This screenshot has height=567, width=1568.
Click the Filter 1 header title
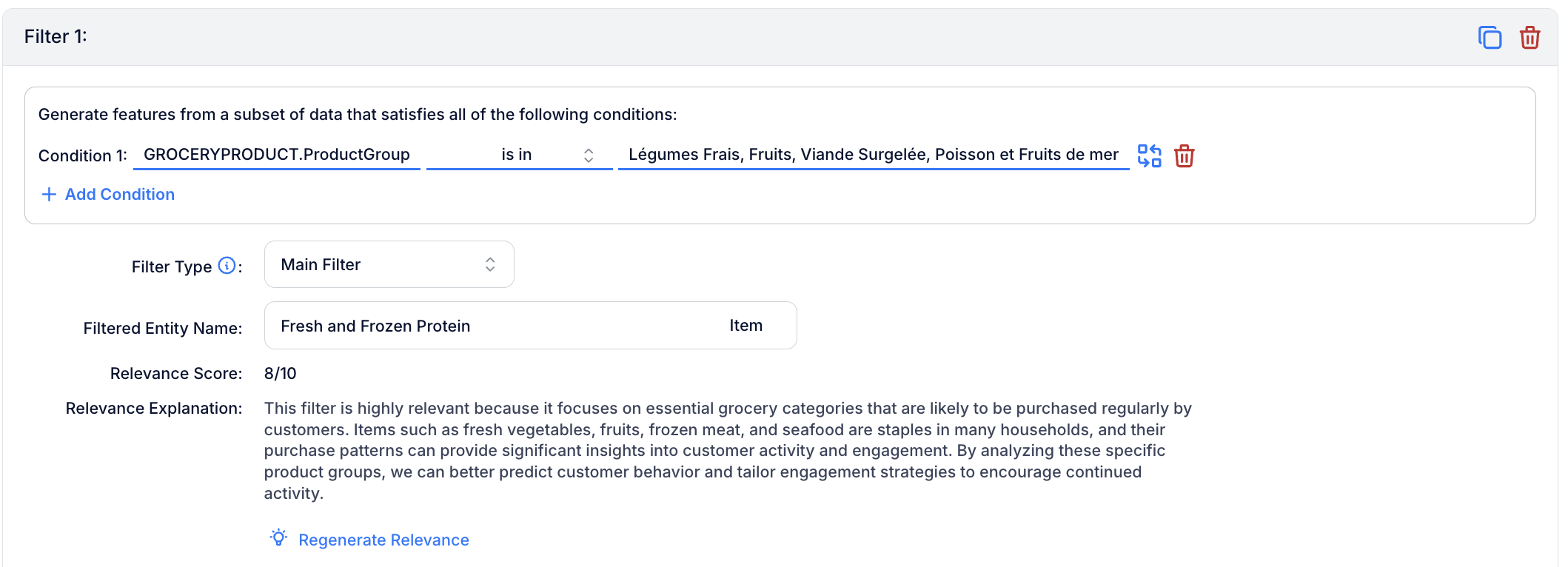tap(56, 36)
